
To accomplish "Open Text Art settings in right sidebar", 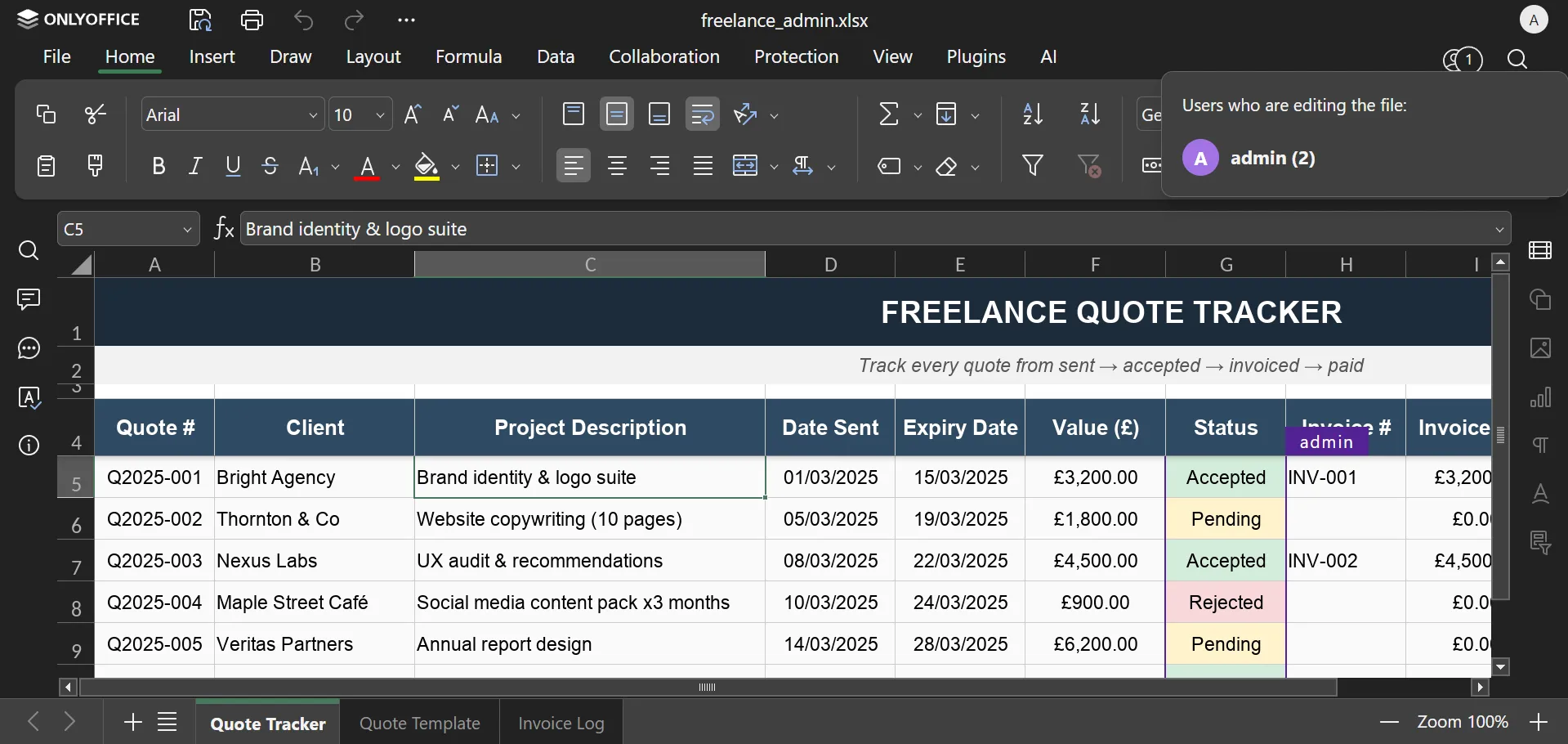I will tap(1542, 494).
